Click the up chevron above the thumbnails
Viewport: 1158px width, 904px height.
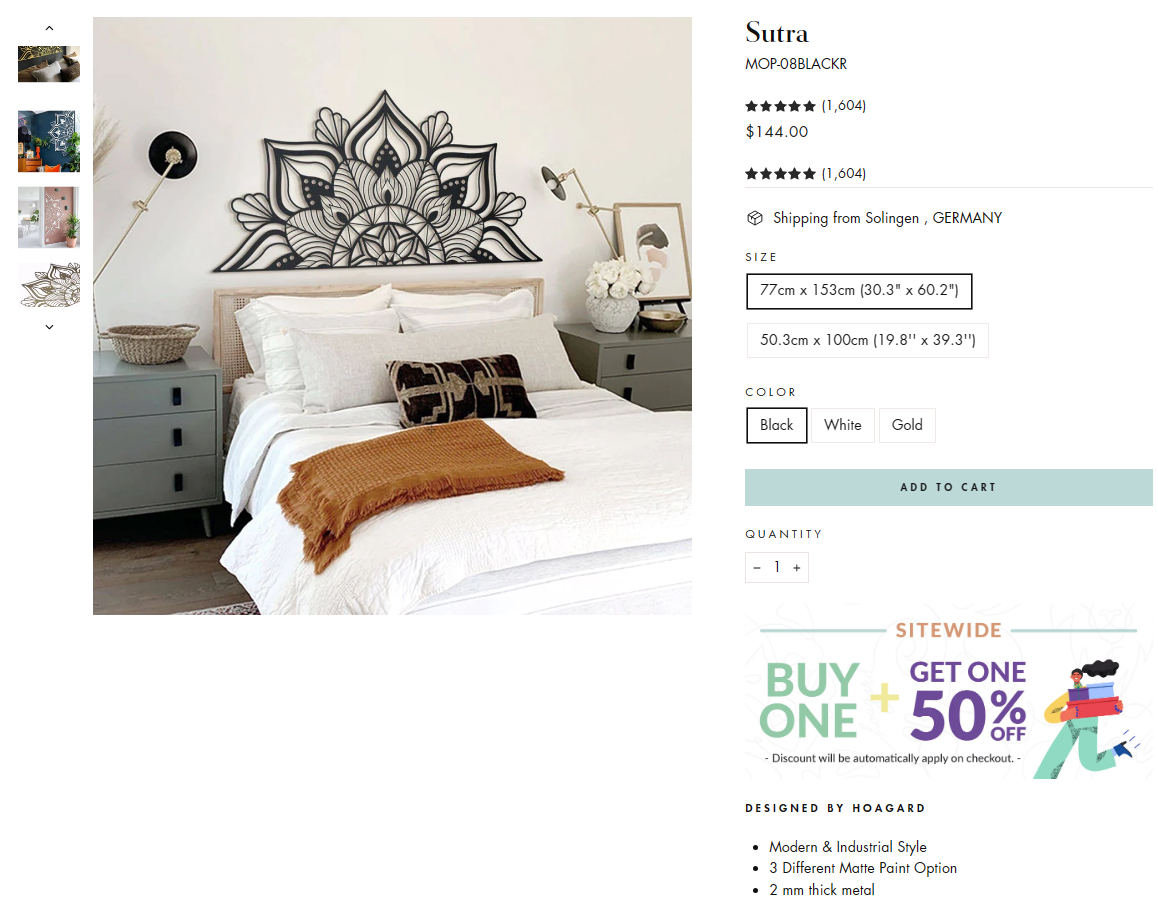coord(49,28)
